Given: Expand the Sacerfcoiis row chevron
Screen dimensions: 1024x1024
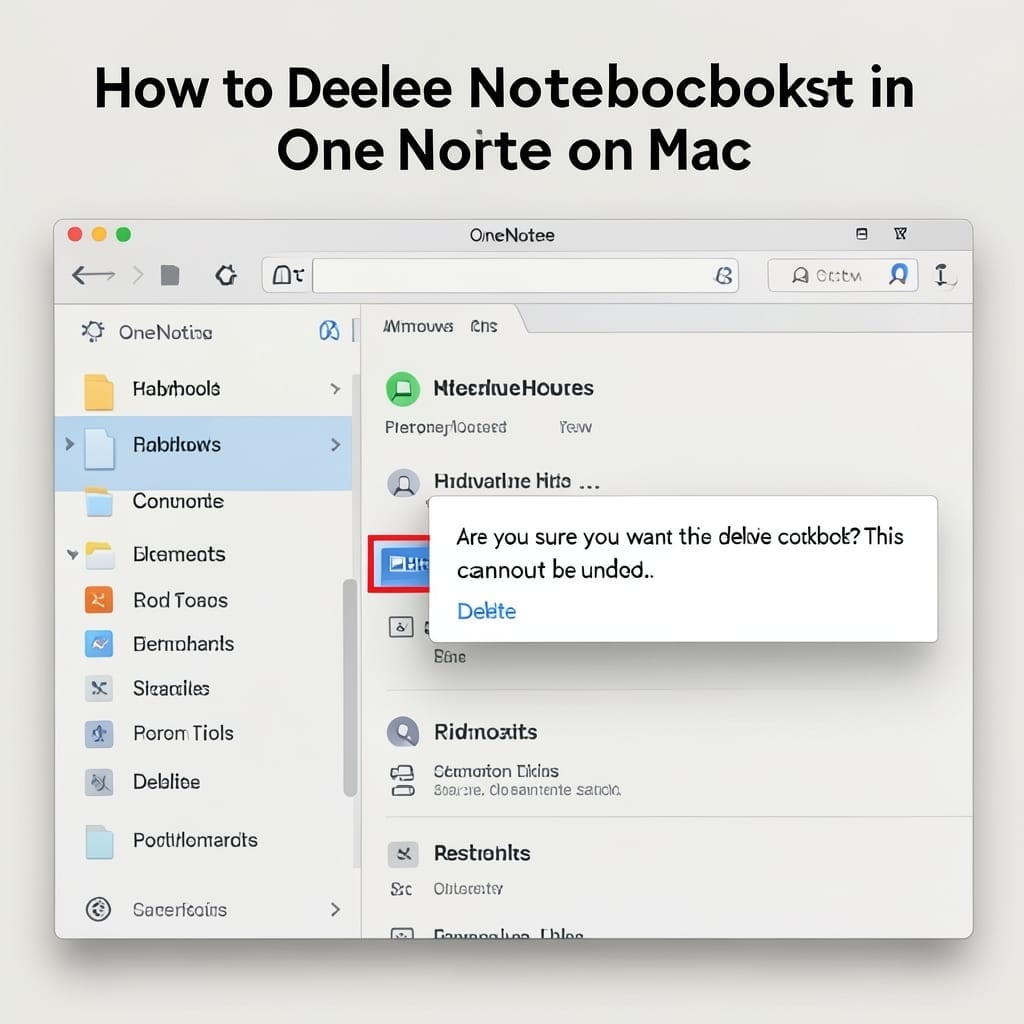Looking at the screenshot, I should [x=335, y=909].
